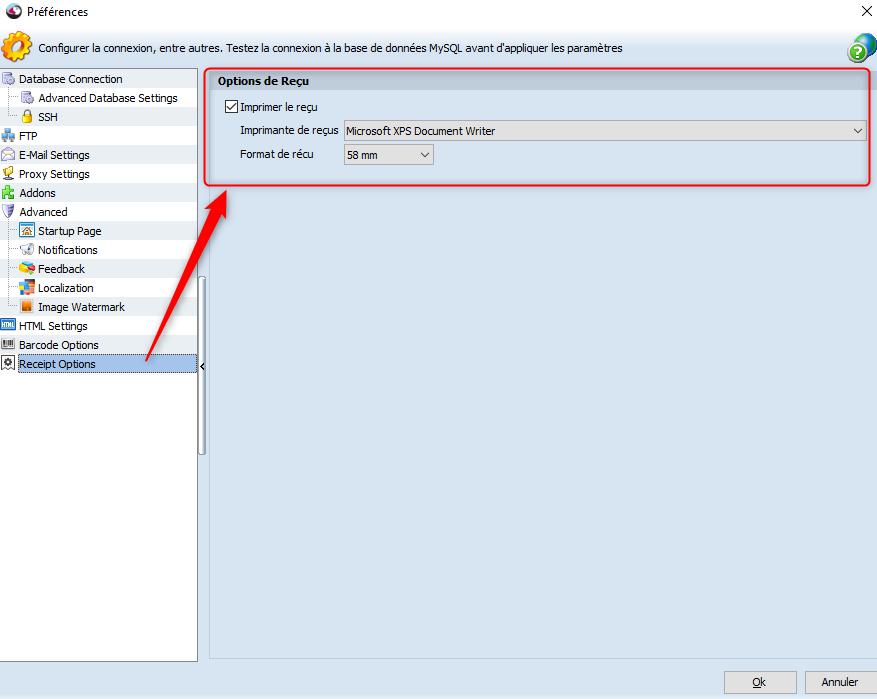
Task: Click the green help globe icon
Action: click(861, 48)
